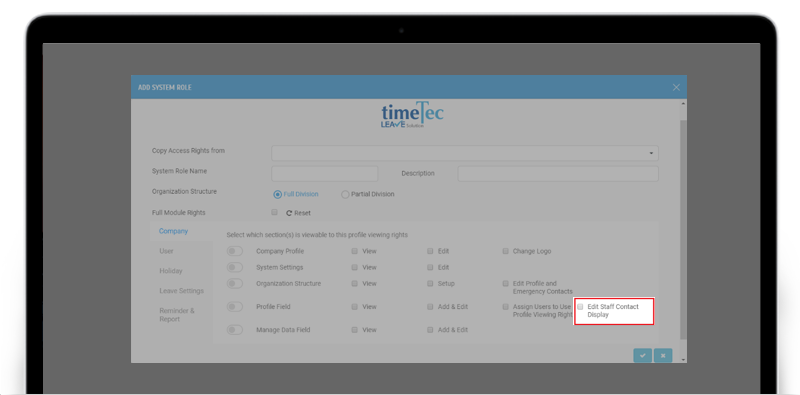This screenshot has width=800, height=395.
Task: Check Edit Profile and Emergency Contacts
Action: coord(506,283)
